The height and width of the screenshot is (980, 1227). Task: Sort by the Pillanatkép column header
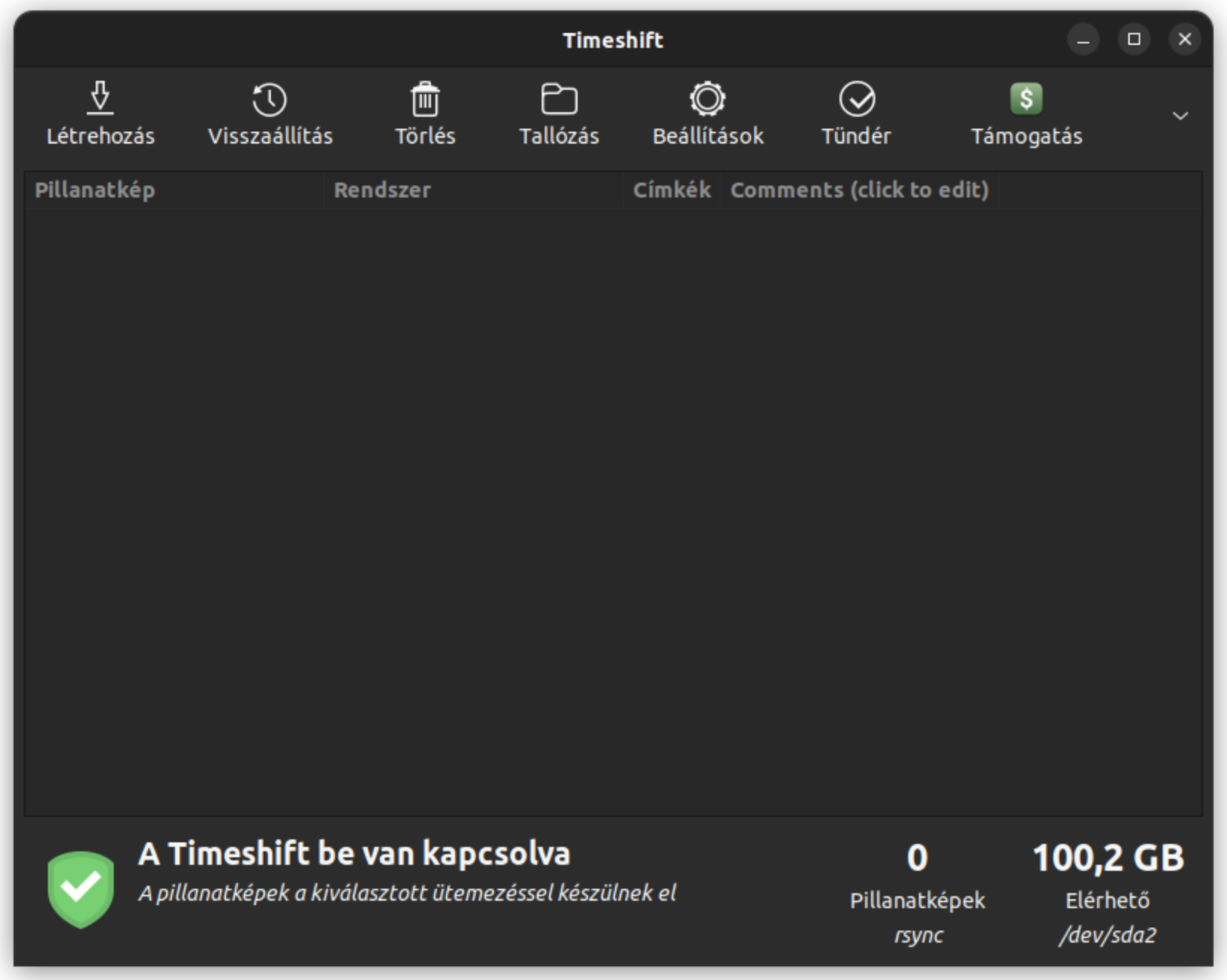pos(174,190)
